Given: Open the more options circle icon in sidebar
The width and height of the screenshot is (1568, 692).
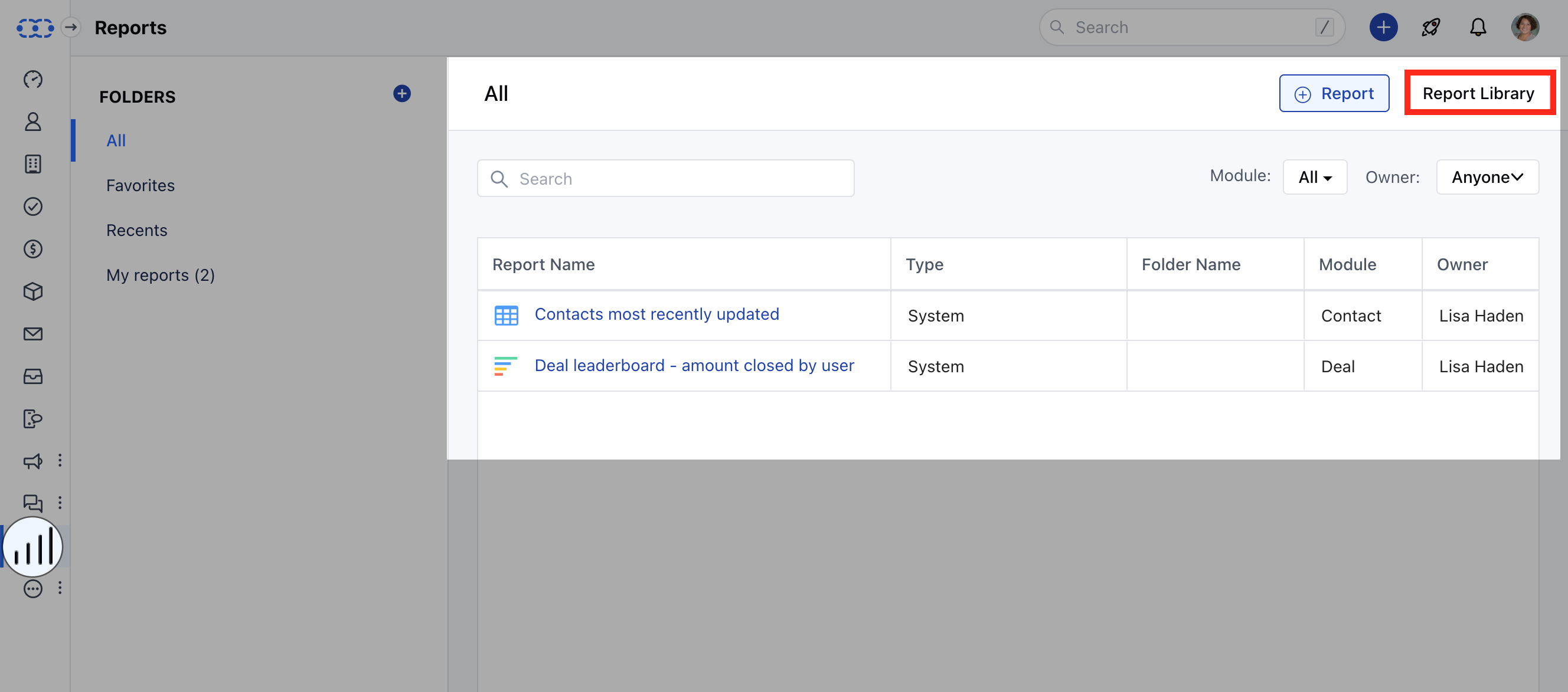Looking at the screenshot, I should point(33,589).
